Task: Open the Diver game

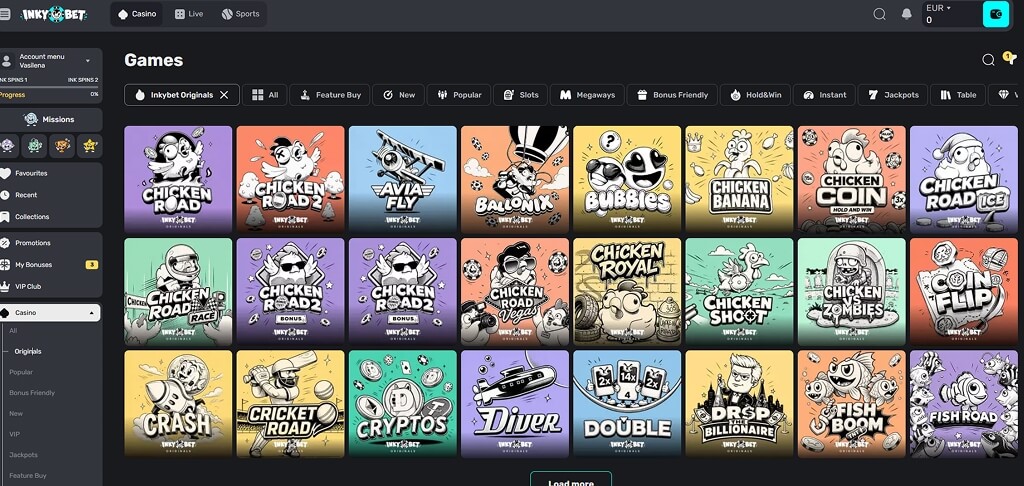Action: click(x=515, y=404)
